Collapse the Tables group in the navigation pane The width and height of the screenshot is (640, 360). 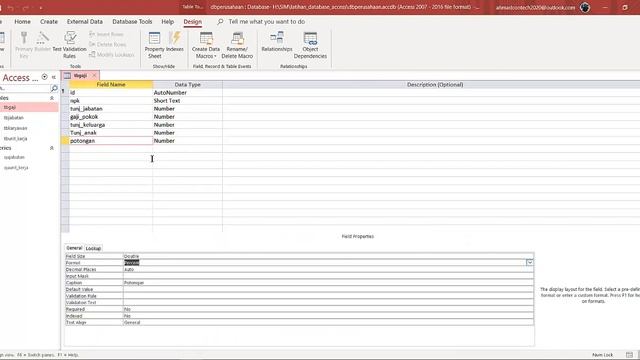[52, 98]
